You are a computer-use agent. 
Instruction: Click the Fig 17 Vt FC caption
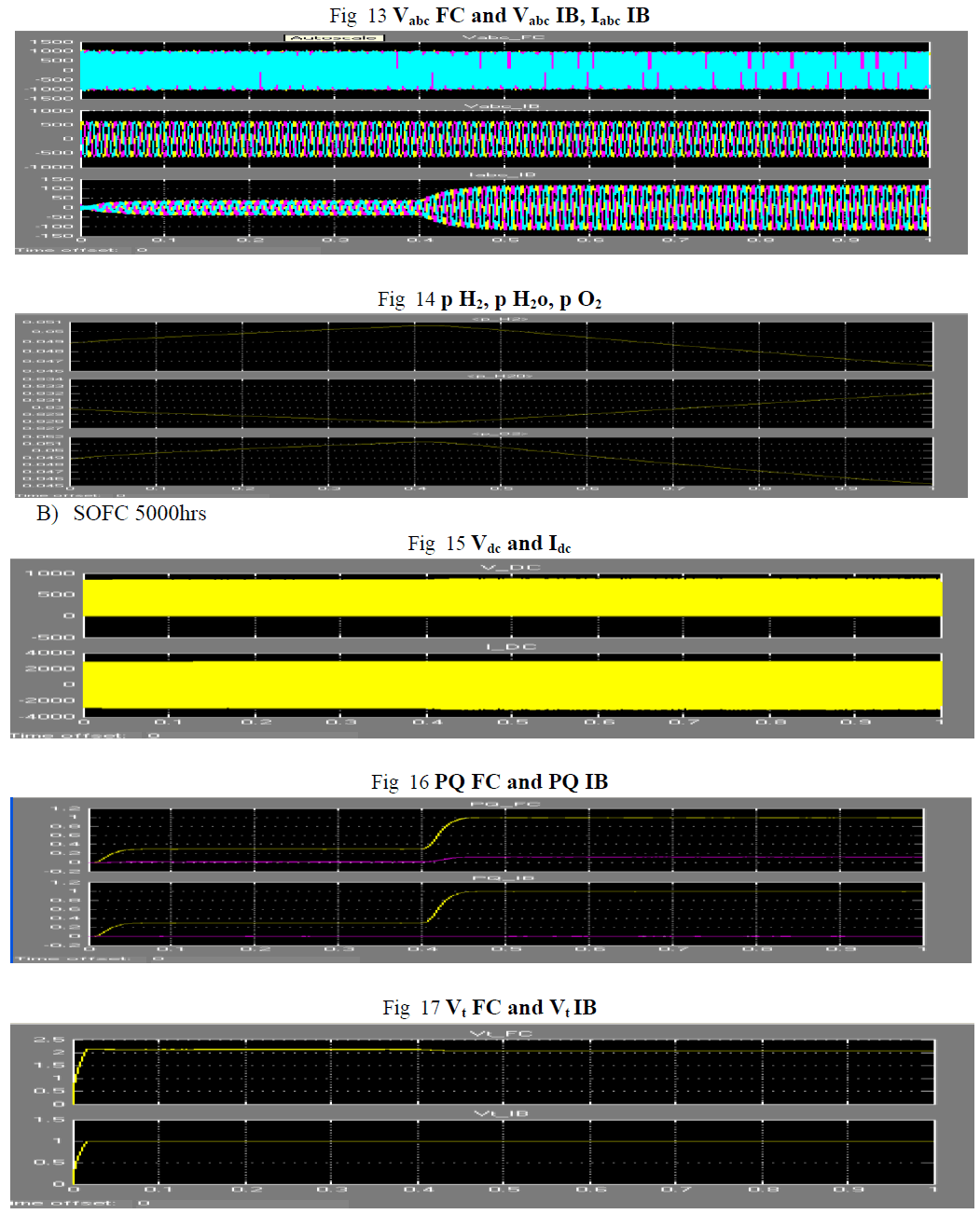click(x=490, y=1008)
